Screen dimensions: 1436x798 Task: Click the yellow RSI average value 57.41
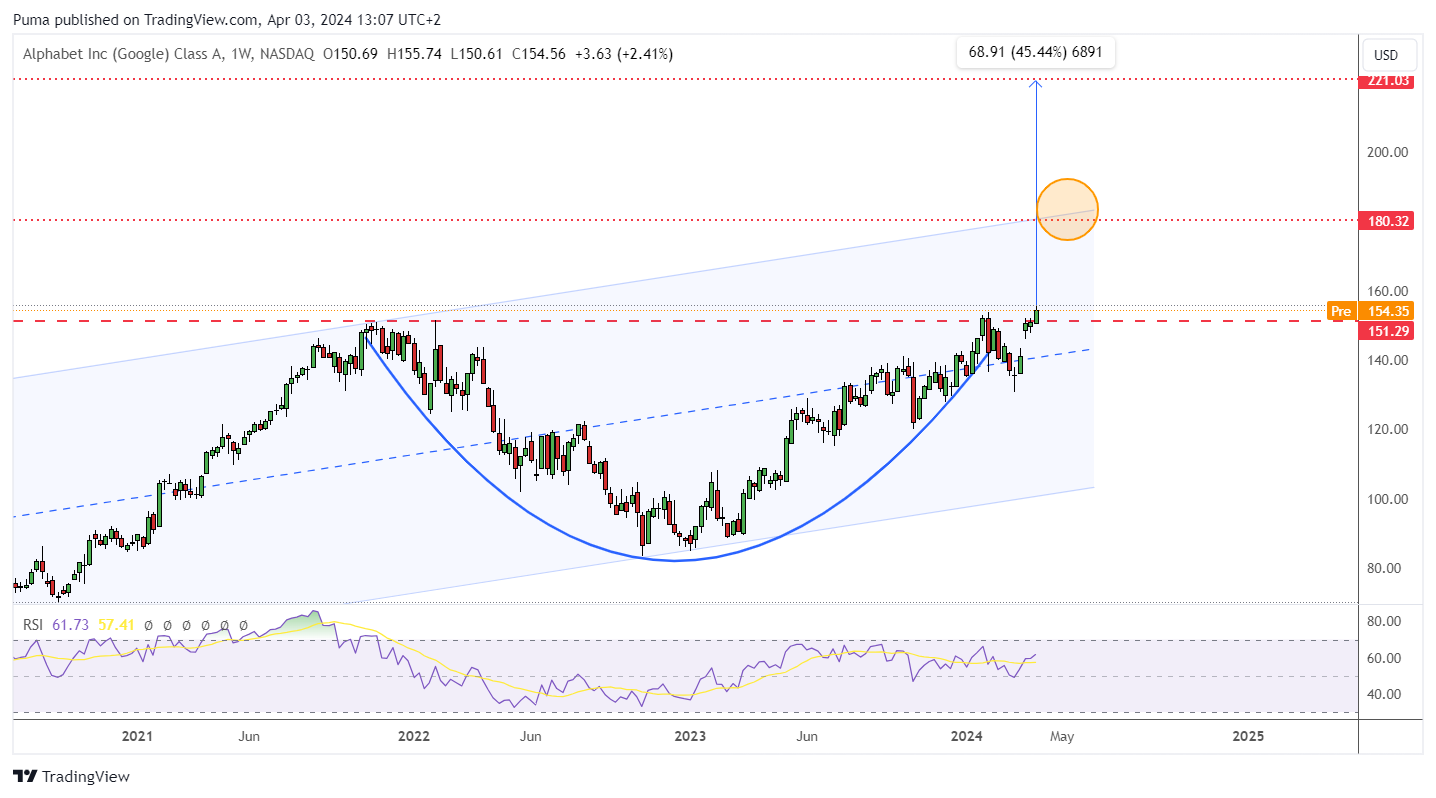pyautogui.click(x=115, y=625)
